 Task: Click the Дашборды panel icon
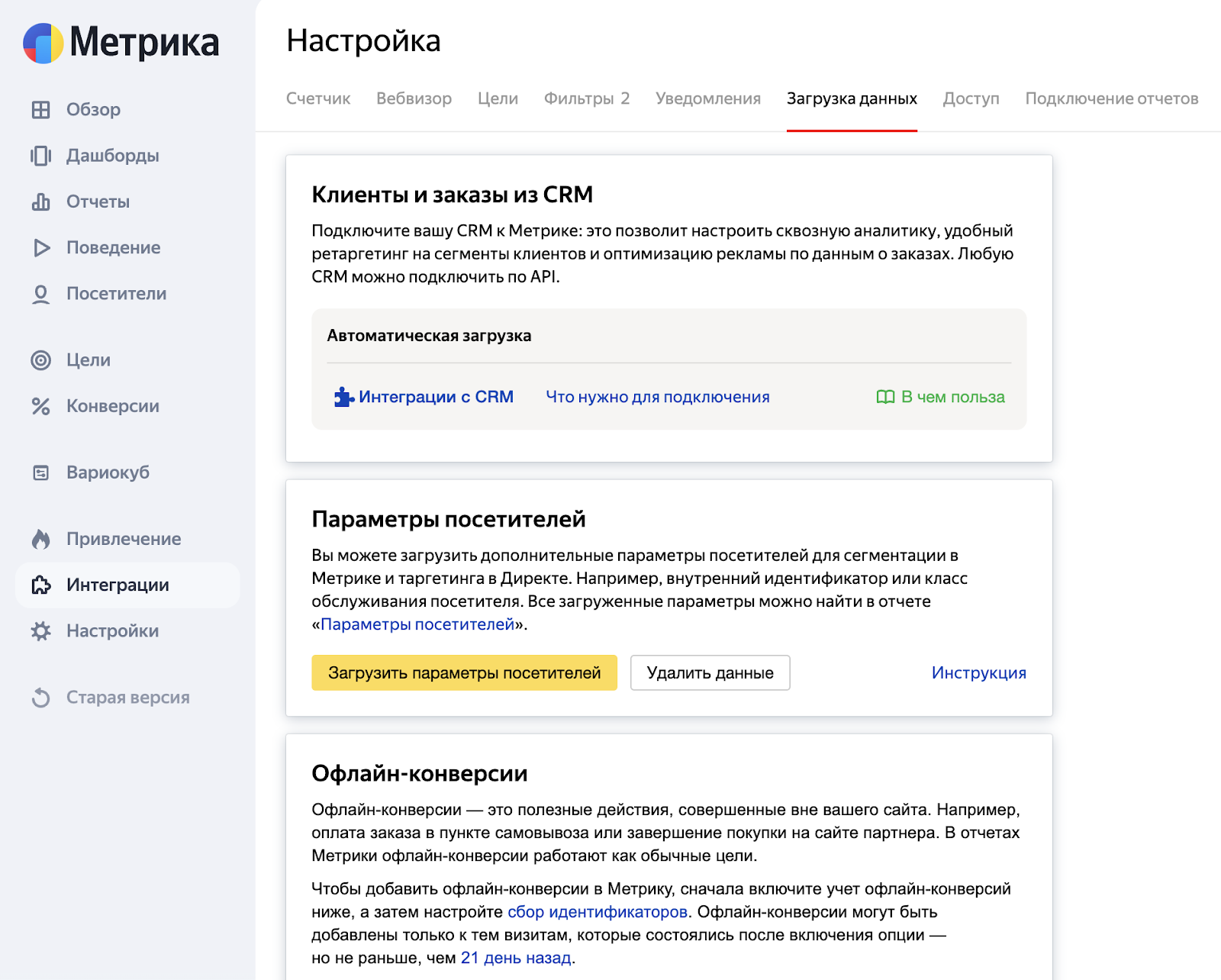(x=40, y=156)
